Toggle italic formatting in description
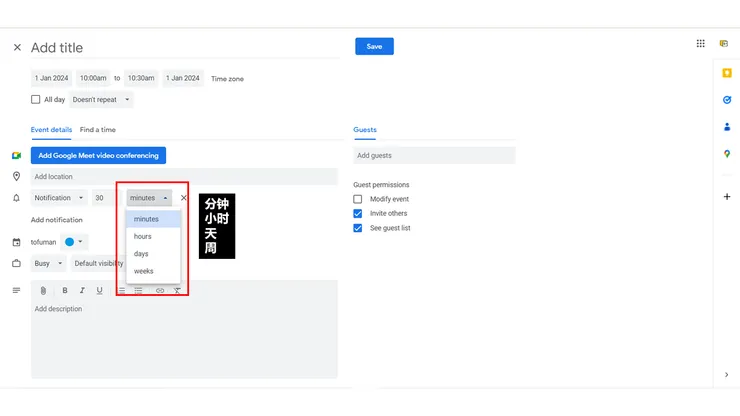This screenshot has height=416, width=740. (82, 290)
